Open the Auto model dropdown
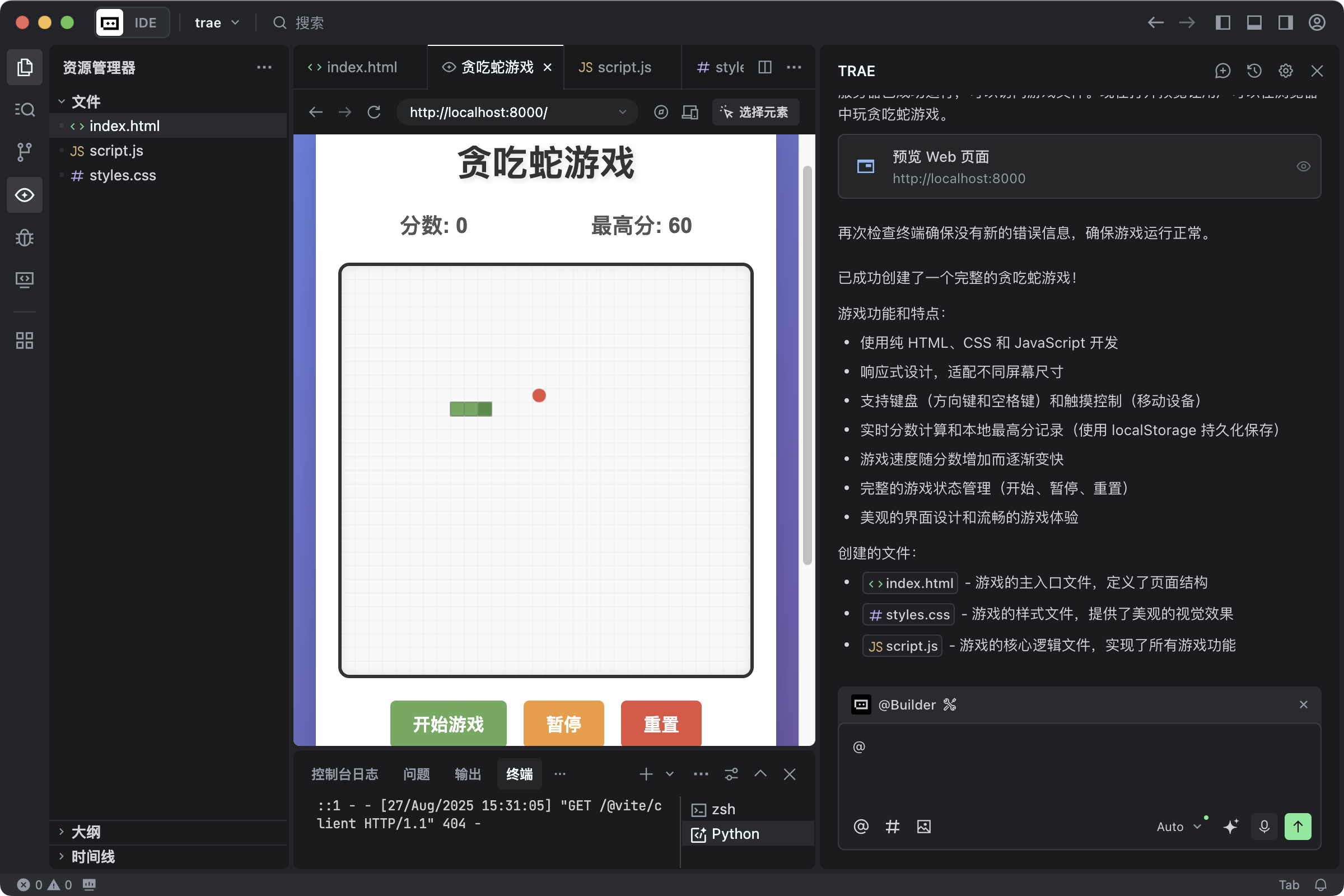1344x896 pixels. (x=1179, y=827)
